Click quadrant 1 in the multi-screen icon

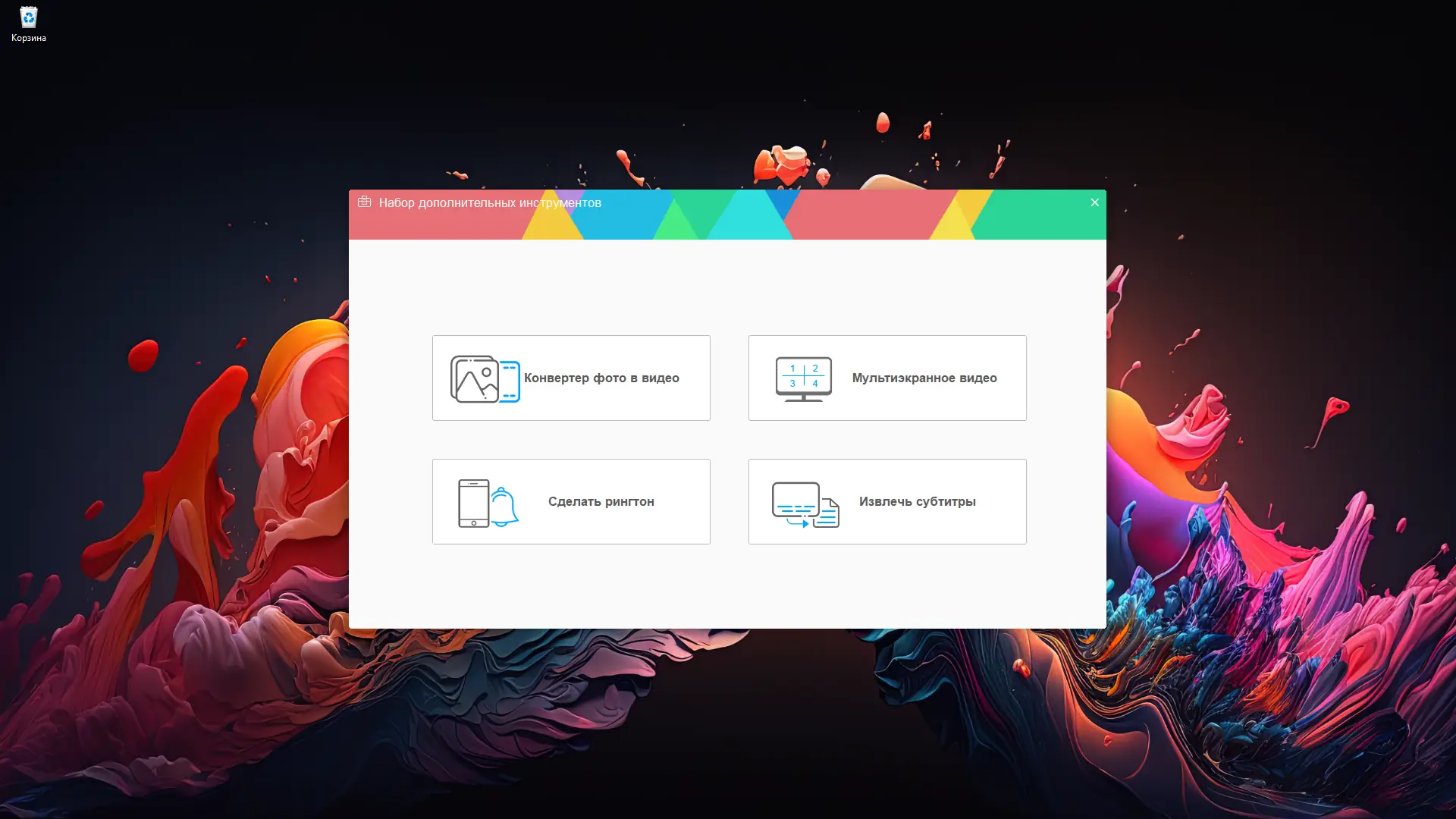792,369
